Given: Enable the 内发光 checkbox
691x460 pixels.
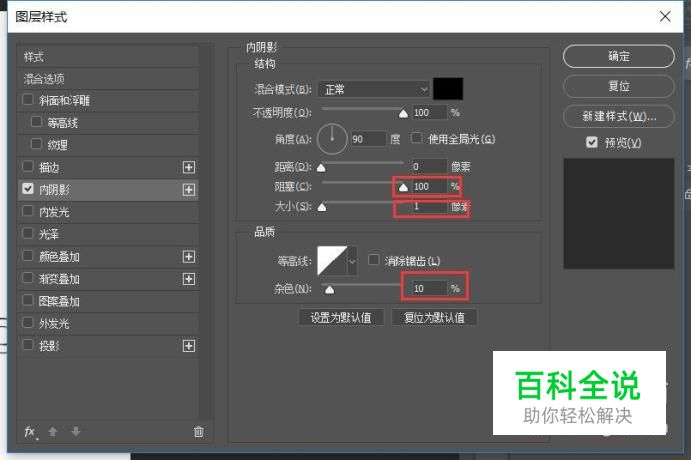Looking at the screenshot, I should 28,211.
